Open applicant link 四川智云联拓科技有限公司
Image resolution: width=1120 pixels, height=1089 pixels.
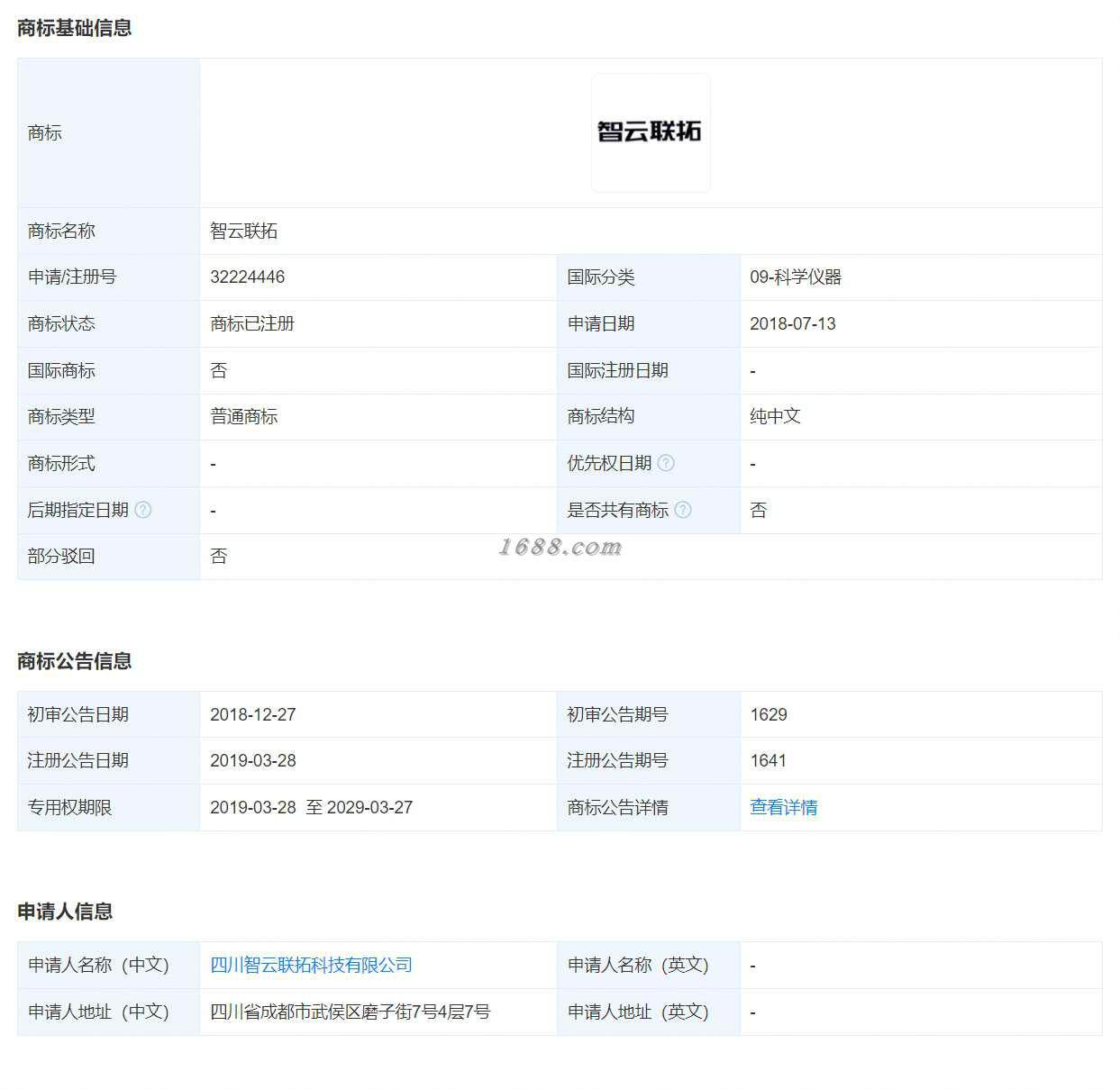click(x=311, y=965)
